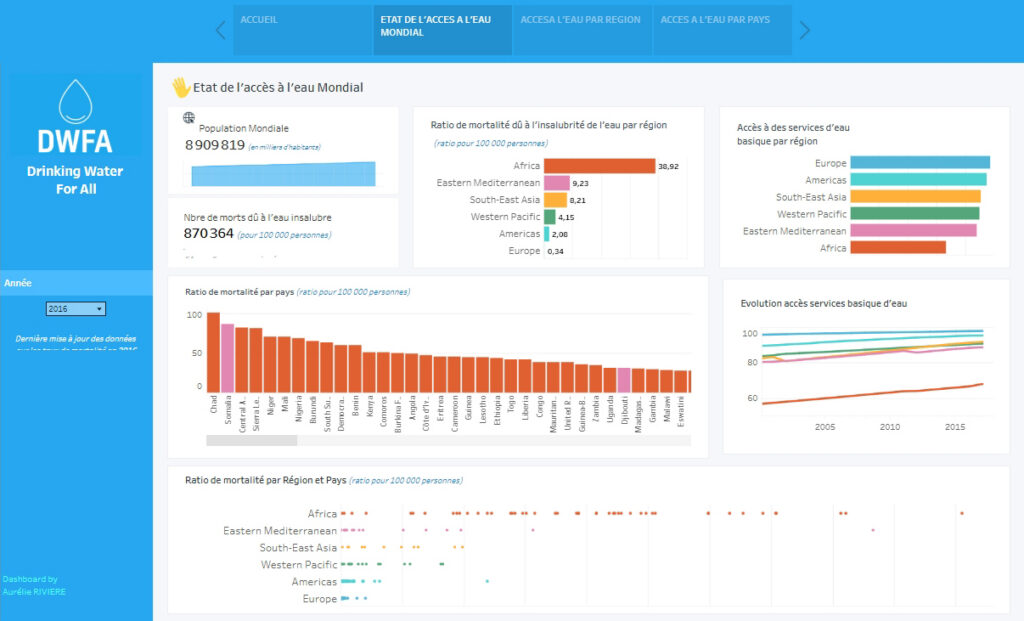This screenshot has height=621, width=1024.
Task: Select the ACCES A L'EAU PAR PAYS tab
Action: click(722, 29)
